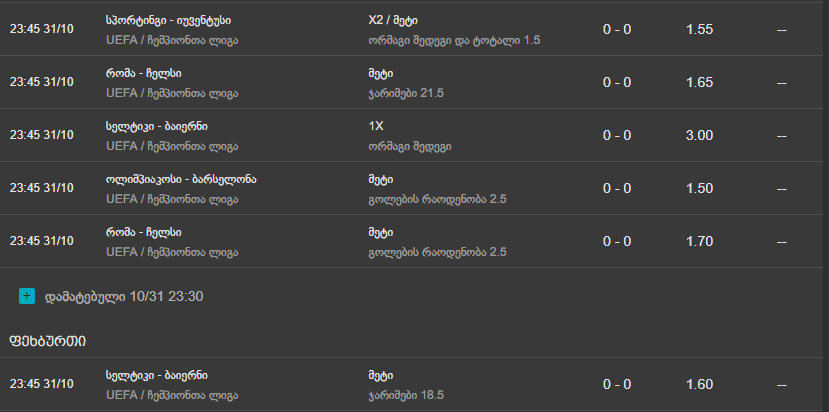This screenshot has width=829, height=412.
Task: Click the 1.60 odds value
Action: (x=700, y=385)
